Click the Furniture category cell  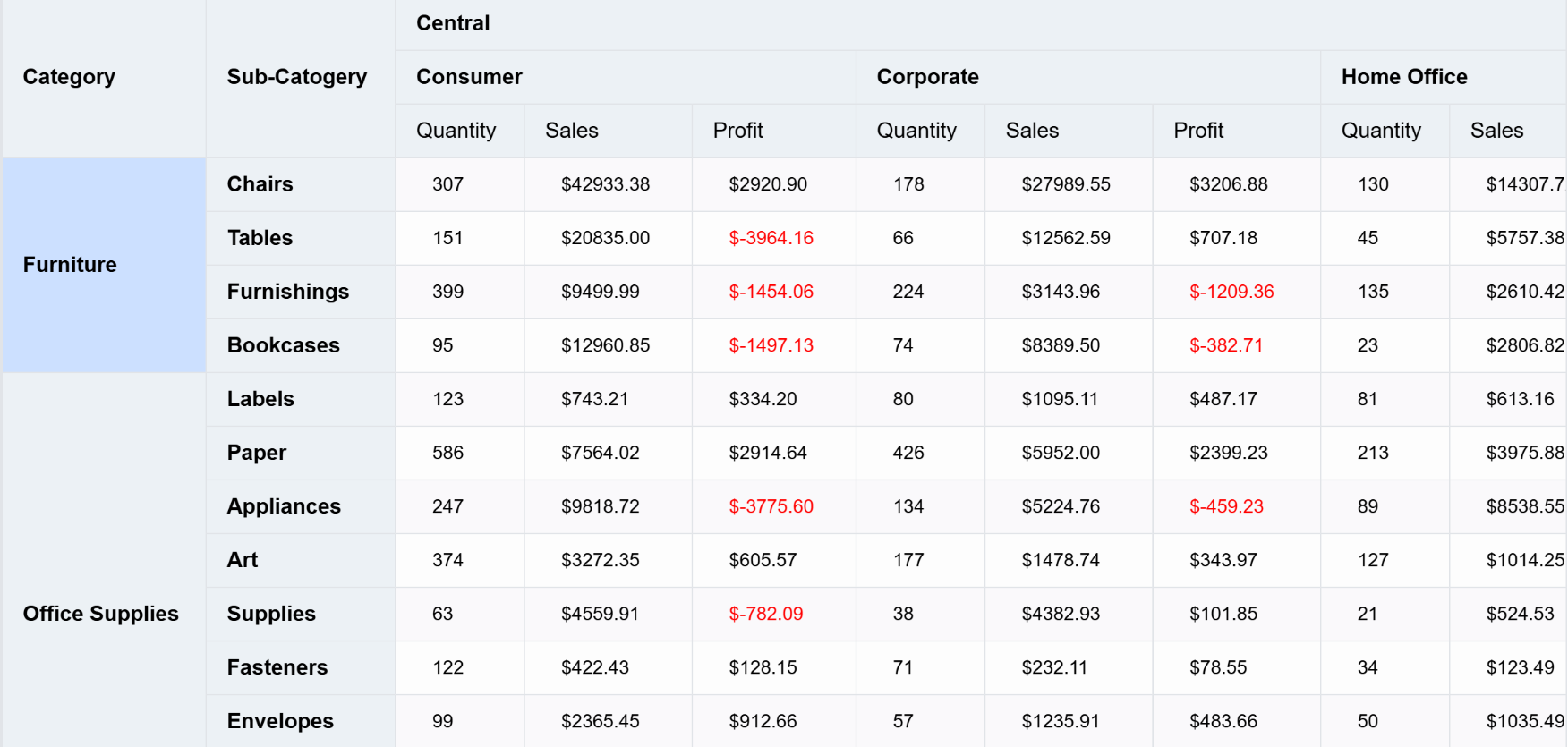pyautogui.click(x=70, y=265)
